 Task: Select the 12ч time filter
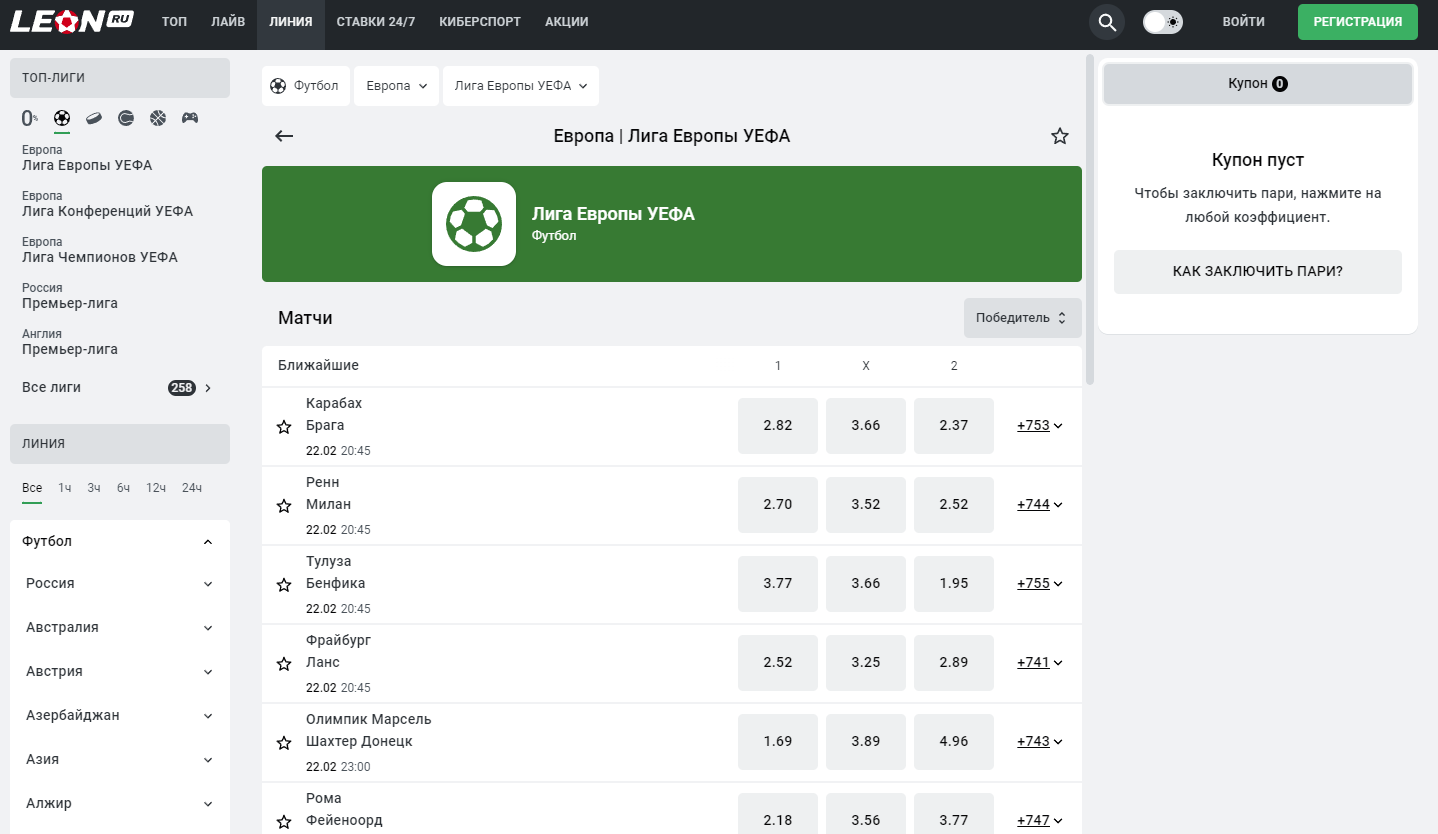pos(156,488)
